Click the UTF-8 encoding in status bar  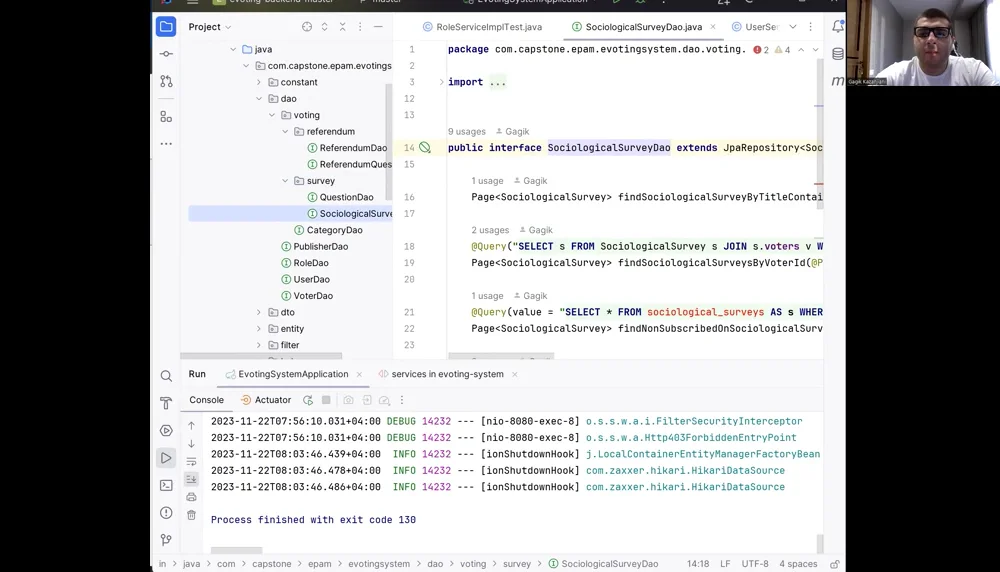coord(755,564)
